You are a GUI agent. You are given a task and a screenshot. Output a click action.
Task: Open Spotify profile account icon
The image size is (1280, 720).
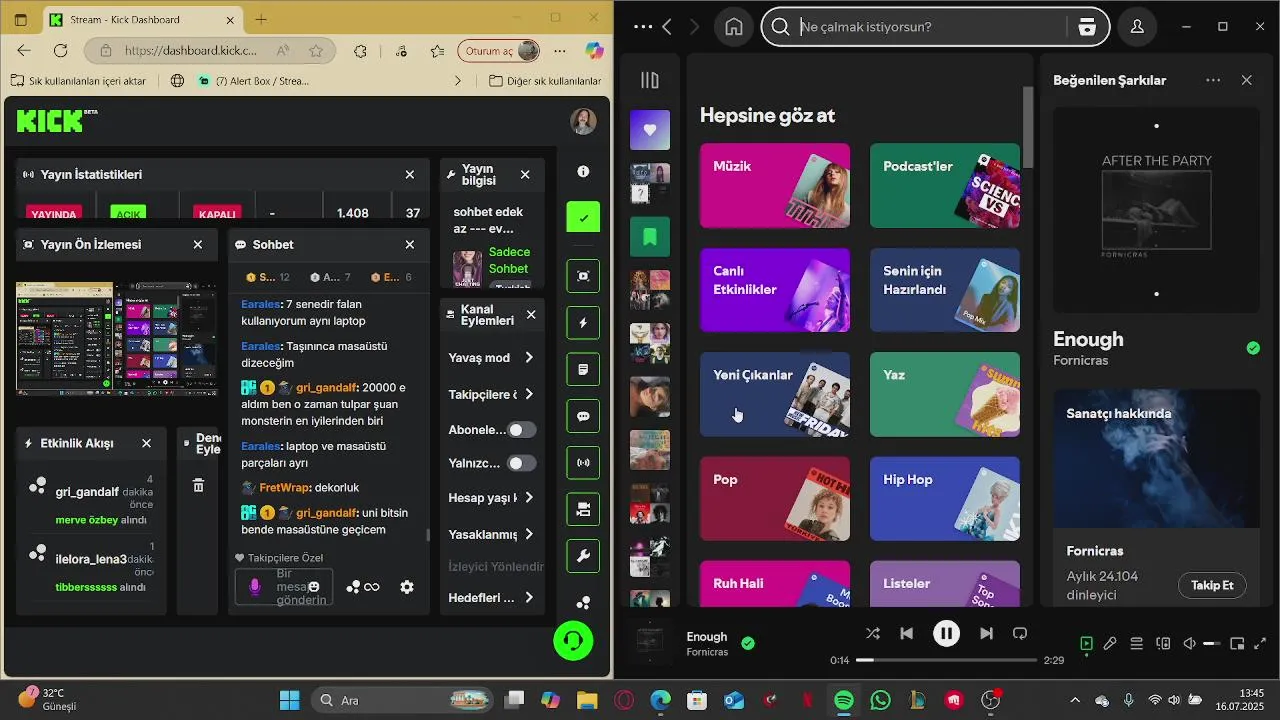pos(1137,27)
